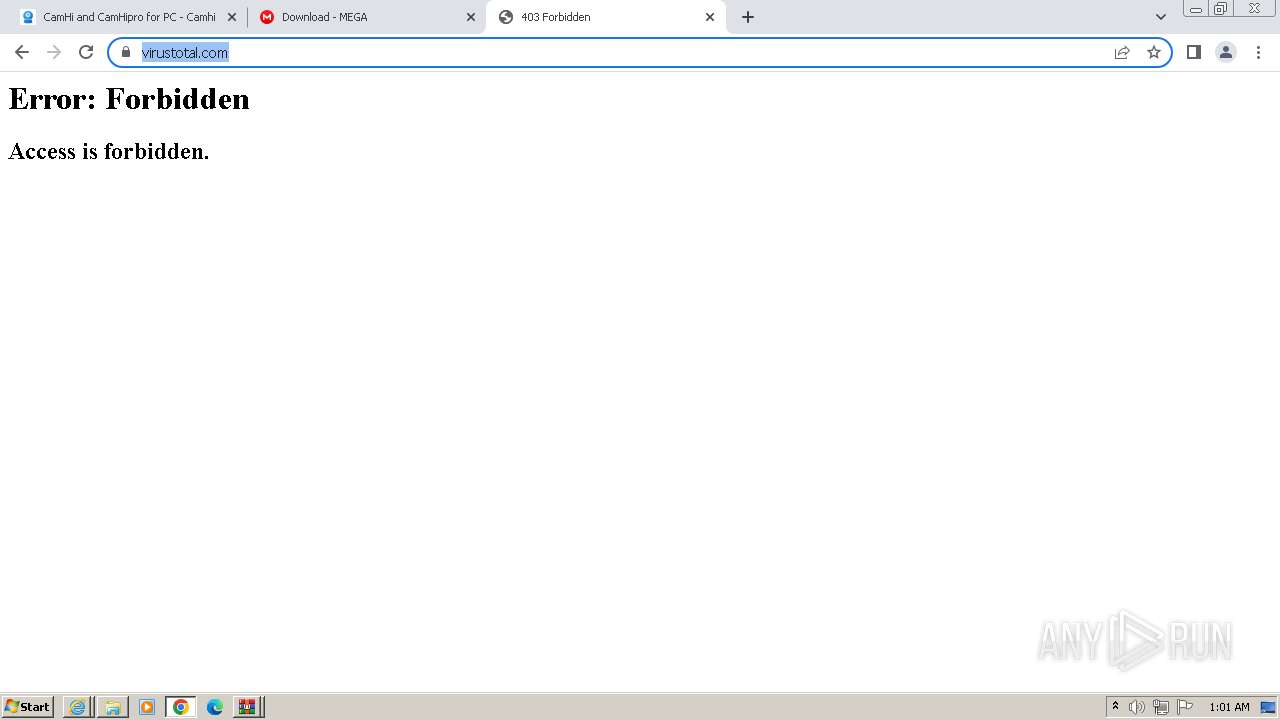This screenshot has width=1280, height=720.
Task: Open the media player taskbar icon
Action: pyautogui.click(x=147, y=707)
